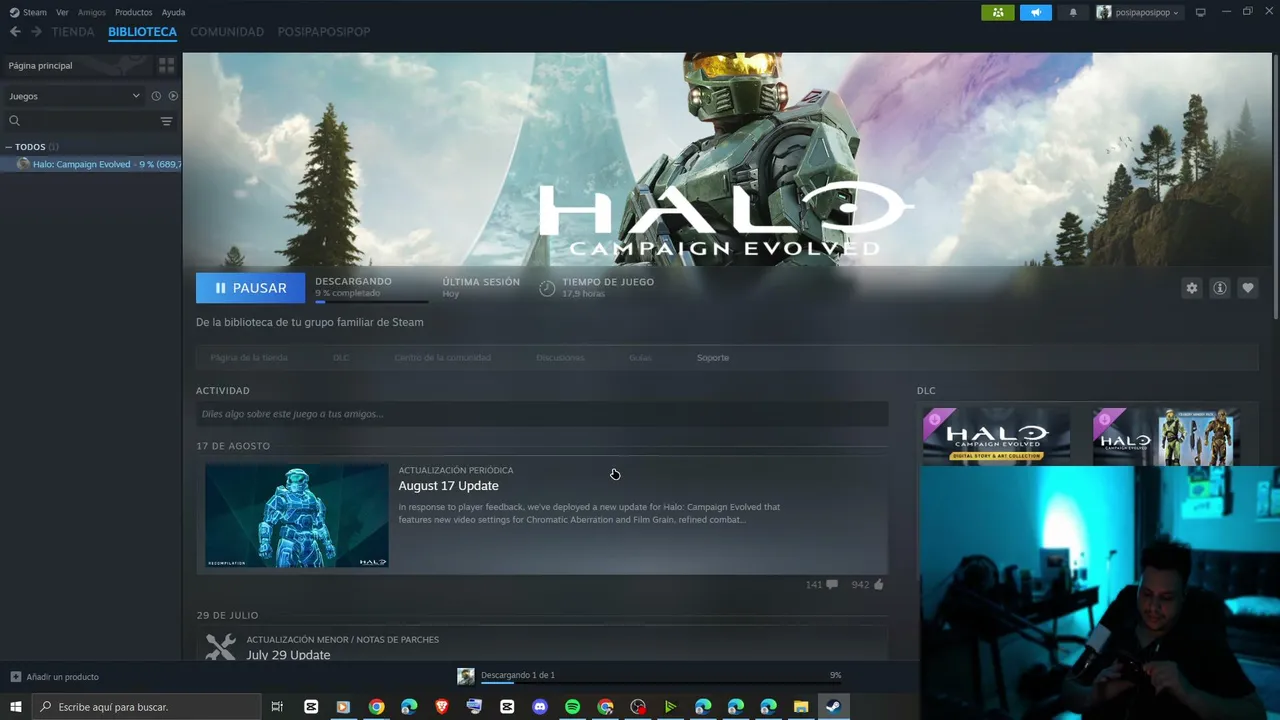Open the Ayuda menu
The image size is (1280, 720).
[x=173, y=12]
